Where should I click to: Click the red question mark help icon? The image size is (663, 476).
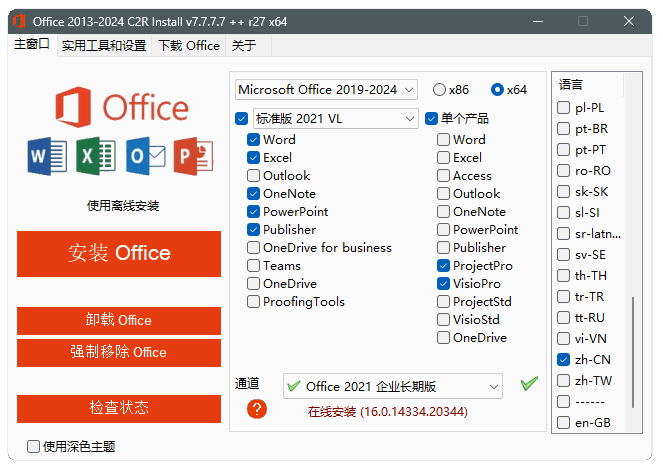257,409
